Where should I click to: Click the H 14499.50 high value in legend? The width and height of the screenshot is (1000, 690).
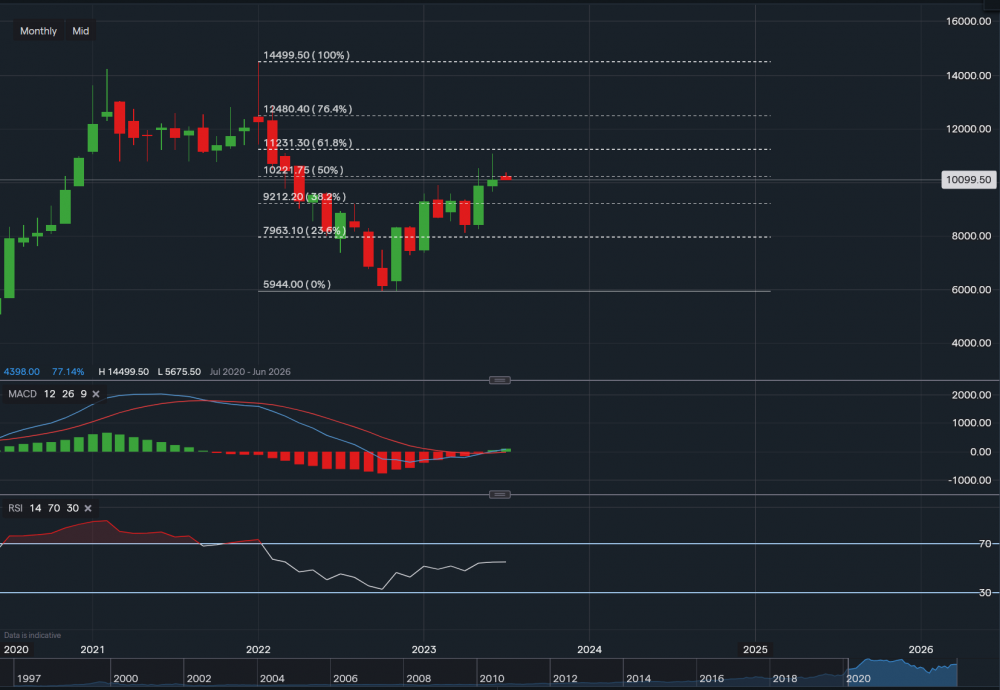(122, 371)
